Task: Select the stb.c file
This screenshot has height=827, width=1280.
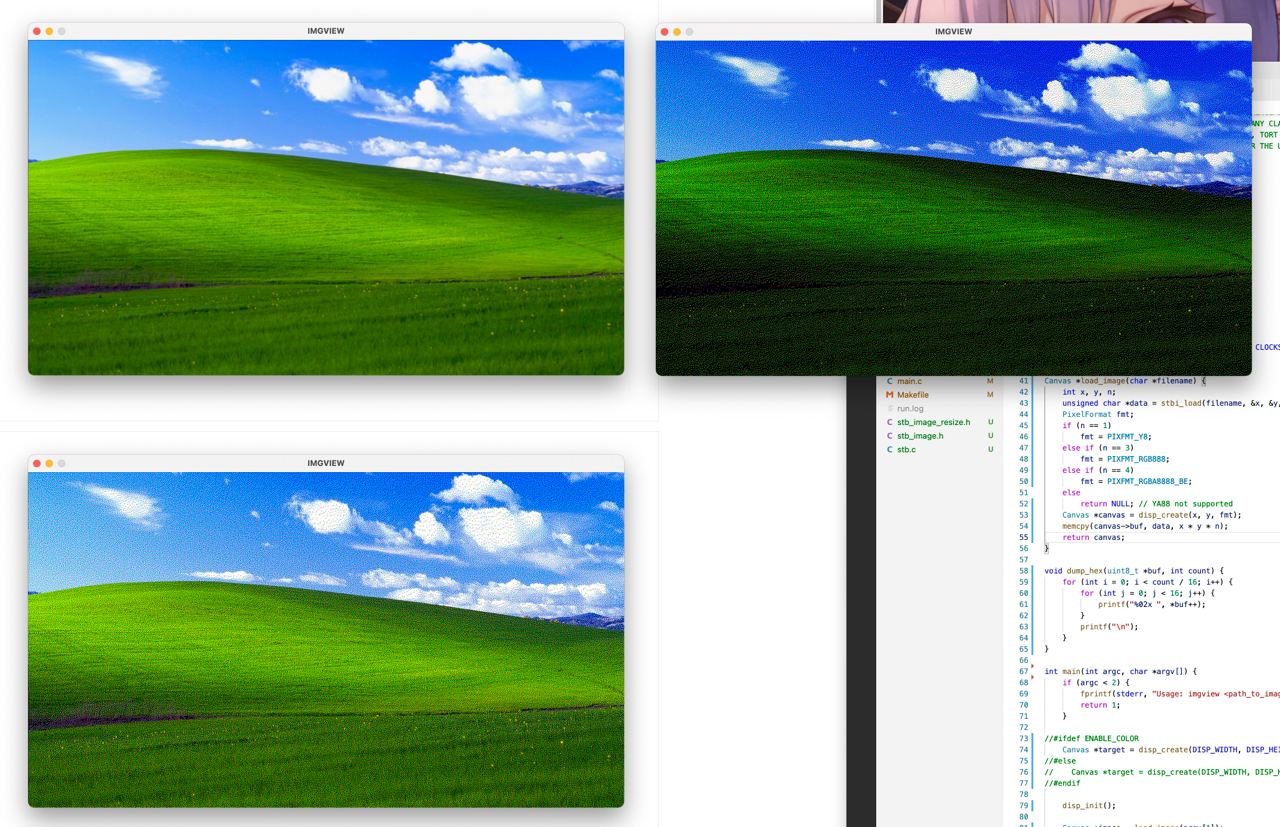Action: point(906,450)
